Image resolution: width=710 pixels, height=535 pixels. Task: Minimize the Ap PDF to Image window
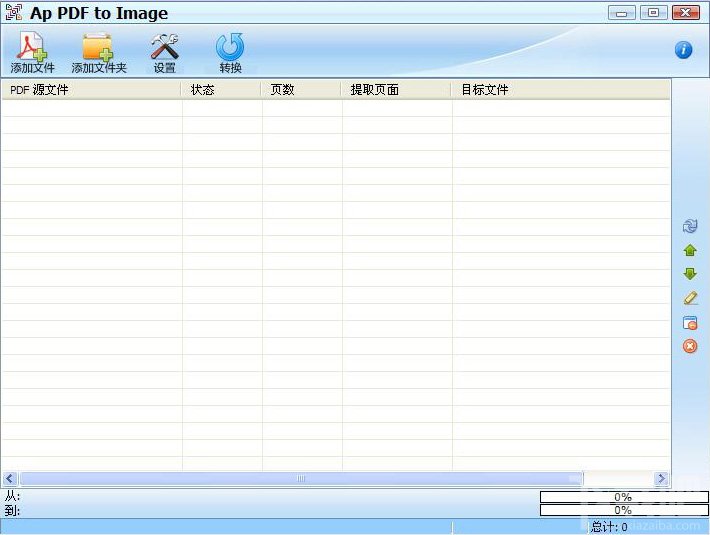click(x=622, y=13)
